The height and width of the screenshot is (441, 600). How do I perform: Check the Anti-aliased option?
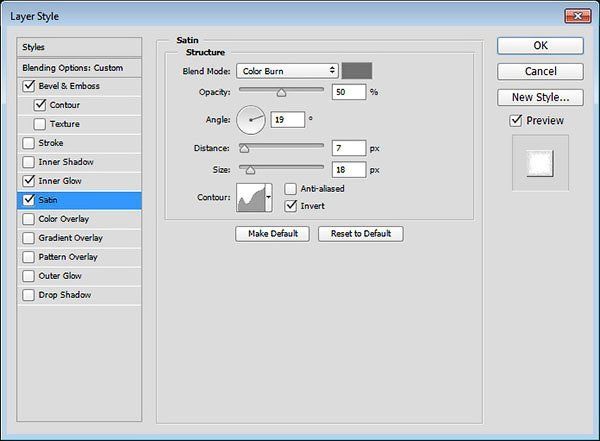tap(290, 189)
